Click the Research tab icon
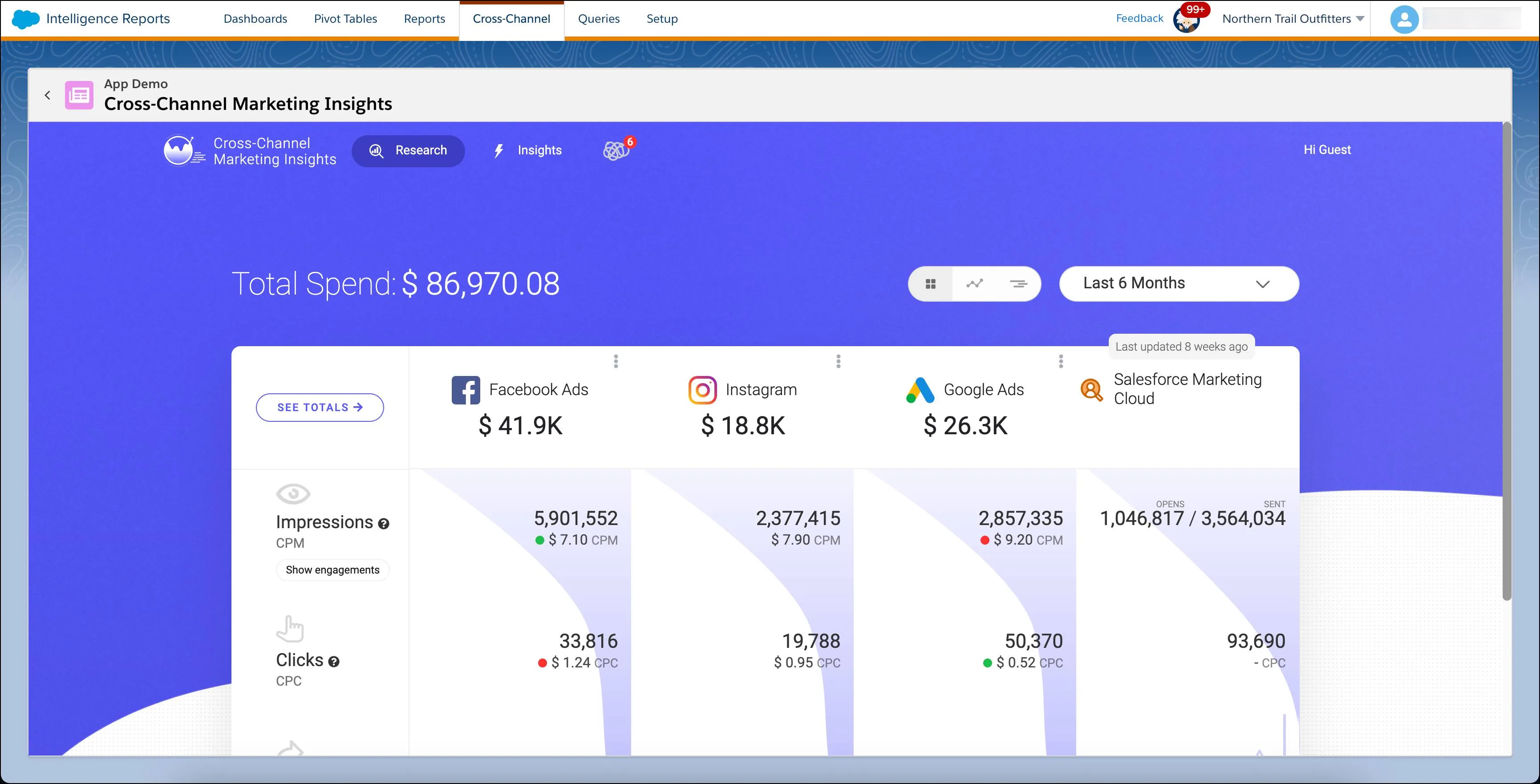 (377, 150)
